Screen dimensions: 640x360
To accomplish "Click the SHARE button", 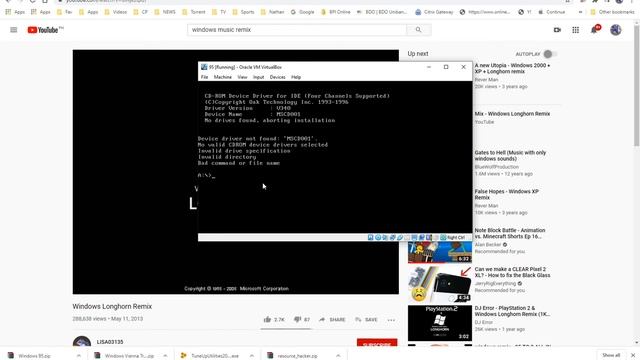I will 332,320.
